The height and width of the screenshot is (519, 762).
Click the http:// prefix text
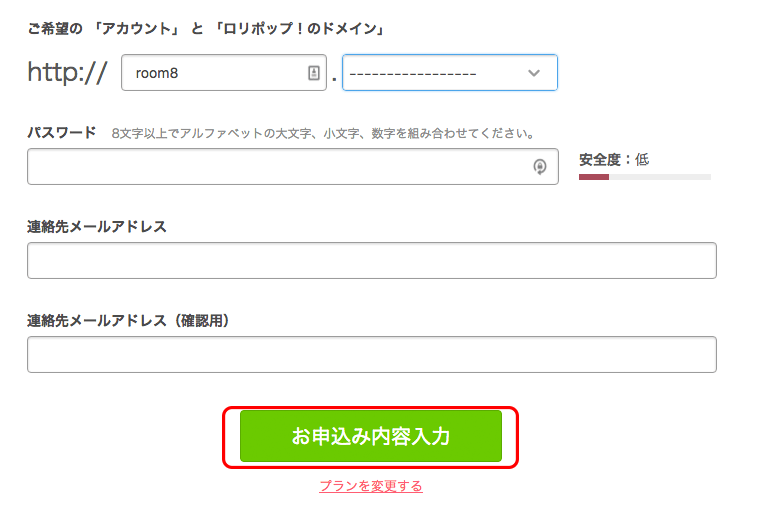pyautogui.click(x=67, y=73)
